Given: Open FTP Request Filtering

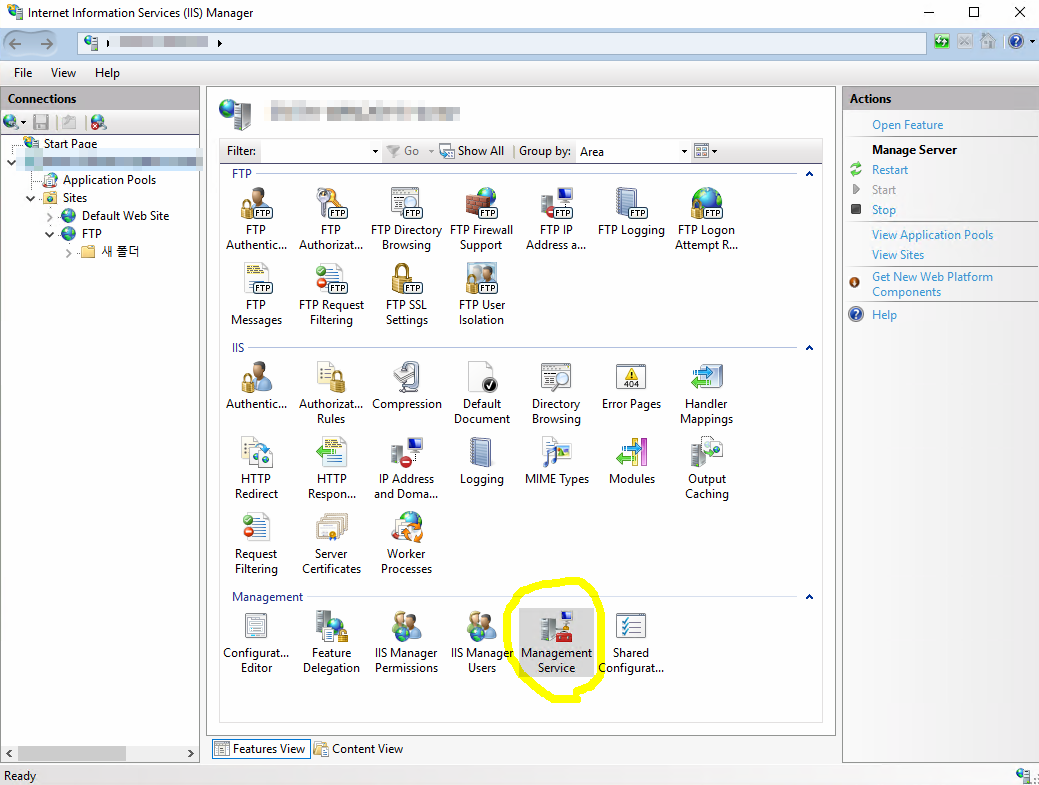Looking at the screenshot, I should click(x=331, y=293).
